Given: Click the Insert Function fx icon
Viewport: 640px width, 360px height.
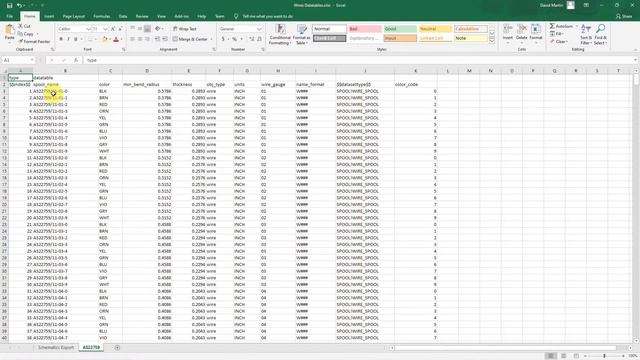Looking at the screenshot, I should (76, 60).
